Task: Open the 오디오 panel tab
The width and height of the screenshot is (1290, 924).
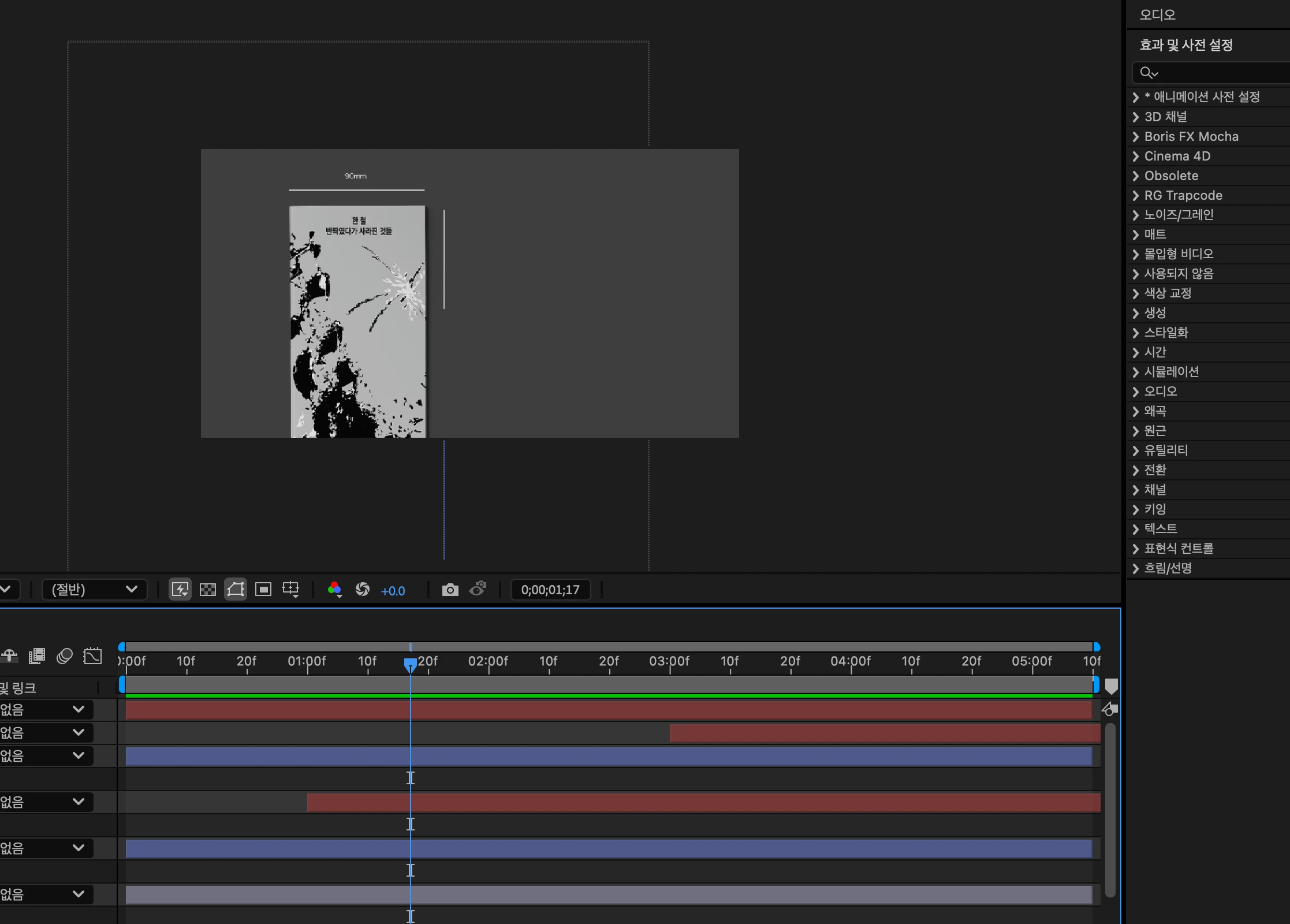Action: click(x=1157, y=15)
